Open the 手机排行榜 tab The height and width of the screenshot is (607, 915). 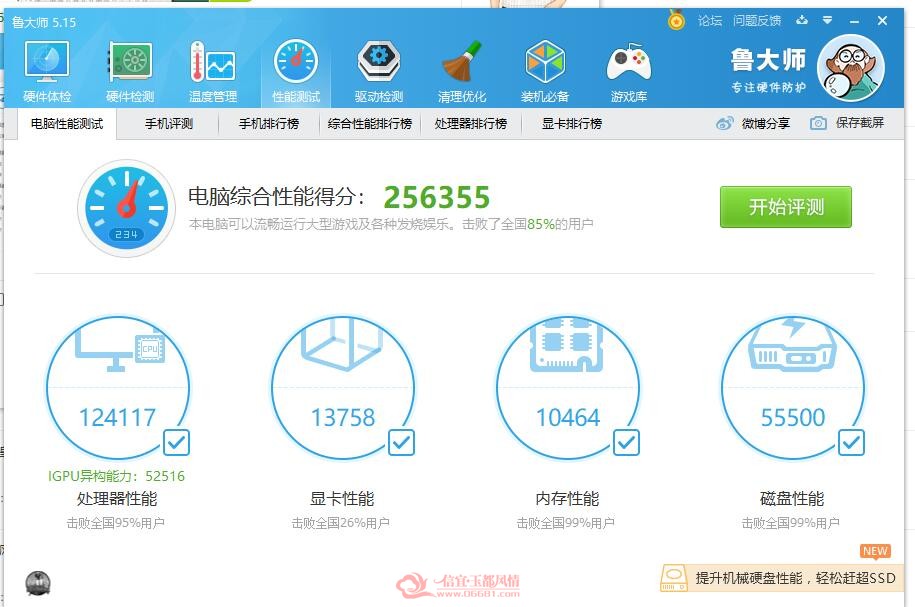[x=268, y=124]
